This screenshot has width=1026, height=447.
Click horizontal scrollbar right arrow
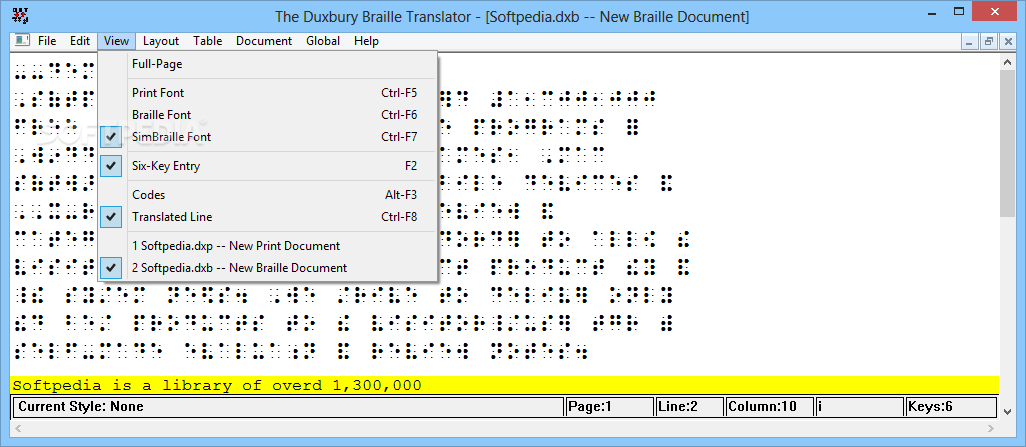tap(993, 428)
